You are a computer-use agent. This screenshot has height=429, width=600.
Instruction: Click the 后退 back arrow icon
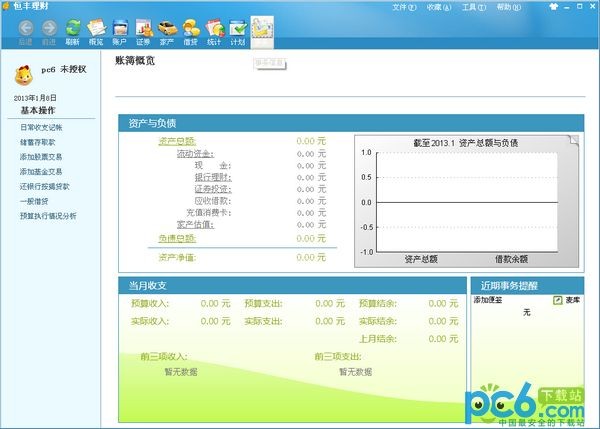click(x=26, y=28)
